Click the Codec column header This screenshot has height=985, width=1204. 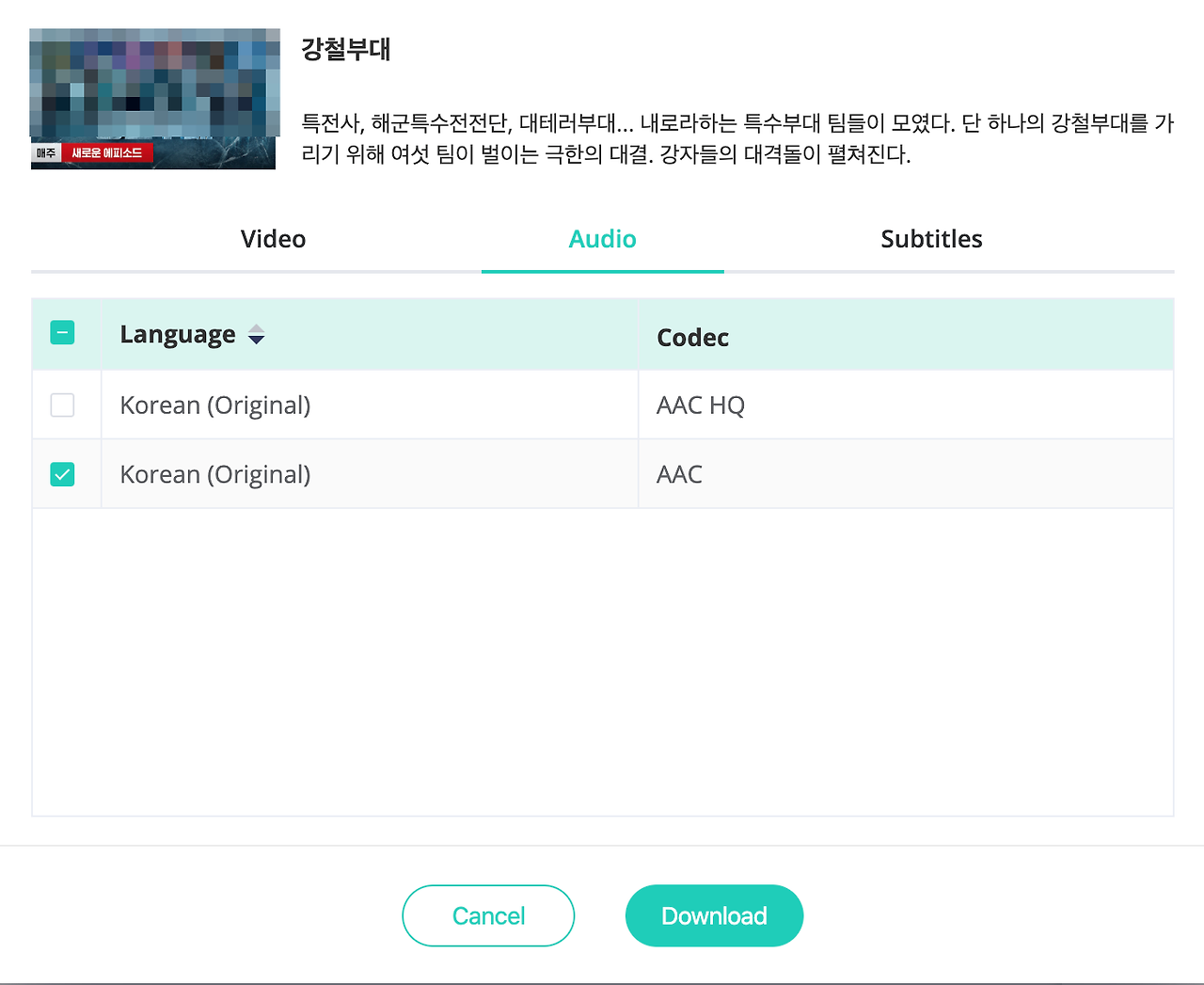(x=692, y=337)
